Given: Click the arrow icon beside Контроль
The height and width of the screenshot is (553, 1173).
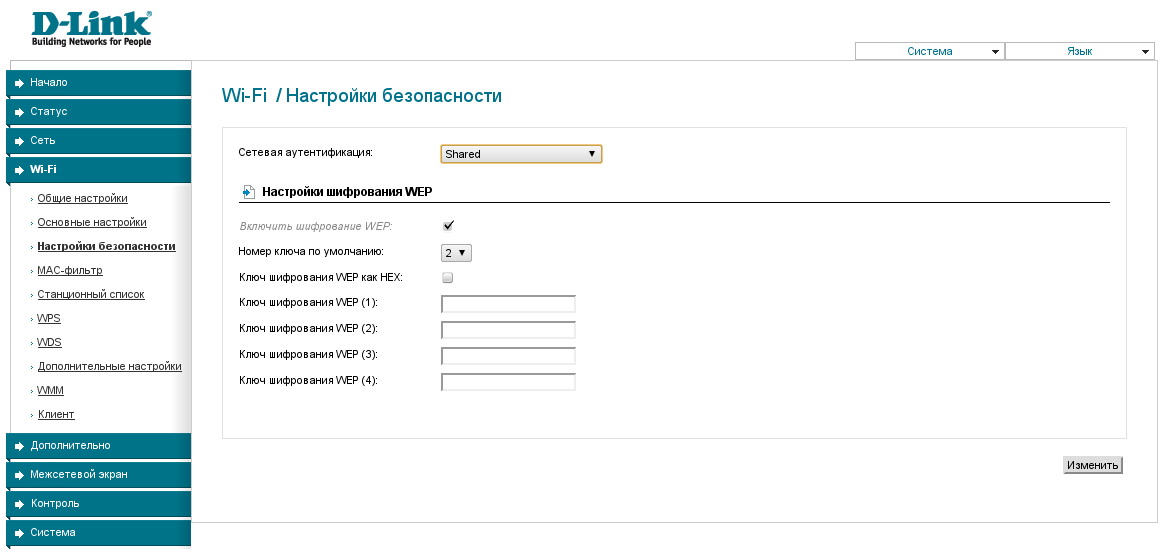Looking at the screenshot, I should (19, 504).
